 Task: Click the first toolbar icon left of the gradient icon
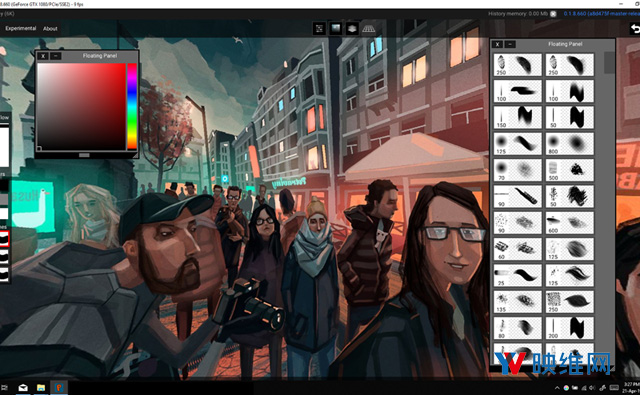pyautogui.click(x=319, y=28)
